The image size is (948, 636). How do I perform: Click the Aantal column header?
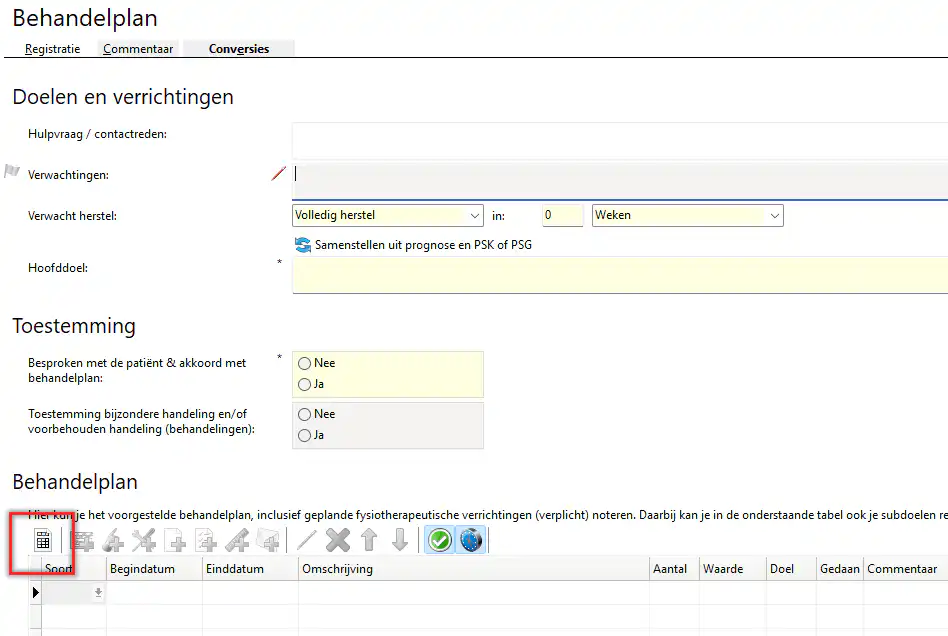(x=674, y=569)
